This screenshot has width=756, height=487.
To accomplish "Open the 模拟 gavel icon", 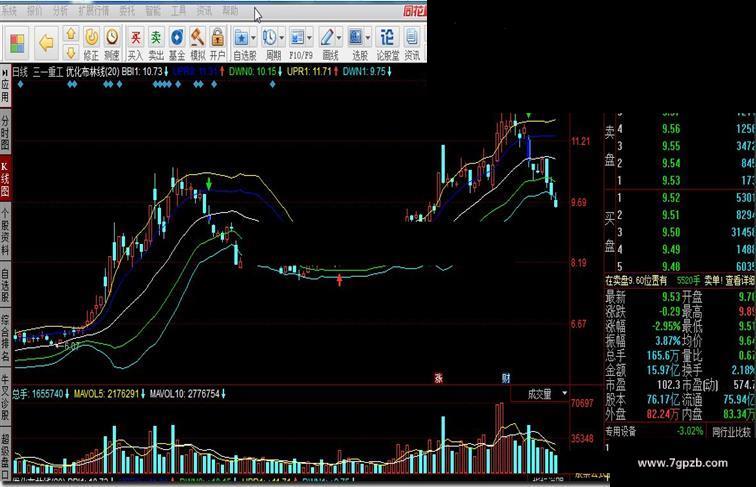I will click(197, 37).
